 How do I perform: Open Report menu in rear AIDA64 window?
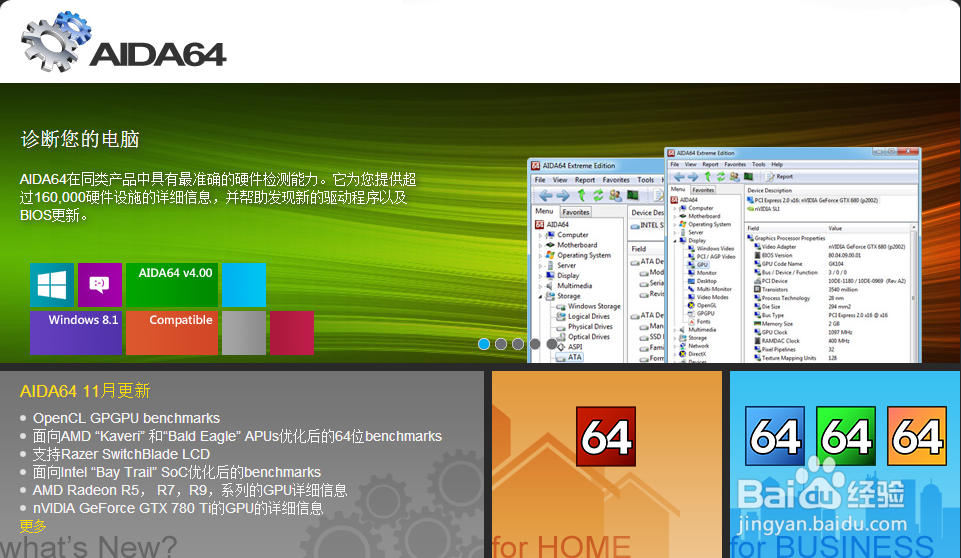(585, 180)
